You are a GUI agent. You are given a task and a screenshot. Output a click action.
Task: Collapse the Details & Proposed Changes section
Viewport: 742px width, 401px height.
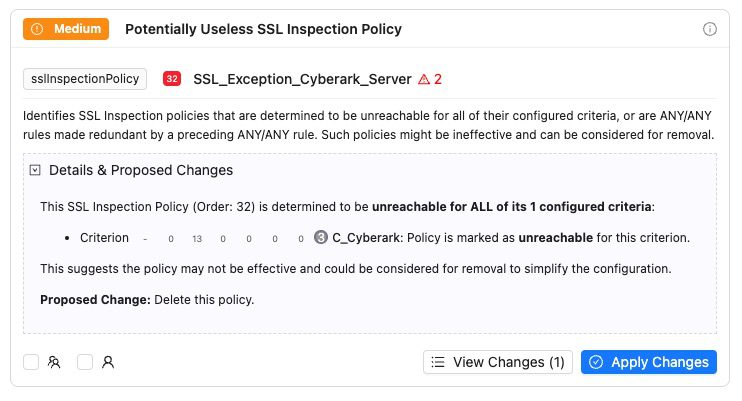(x=36, y=171)
